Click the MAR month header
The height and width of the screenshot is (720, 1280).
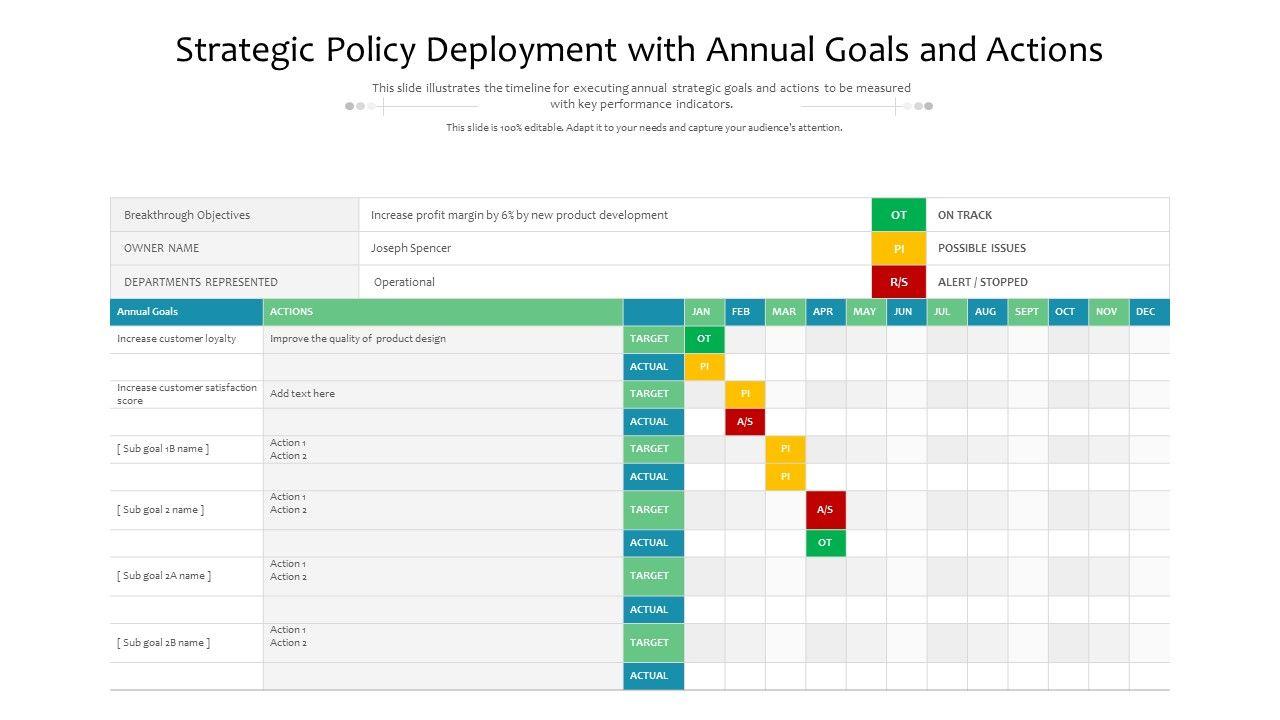[785, 312]
